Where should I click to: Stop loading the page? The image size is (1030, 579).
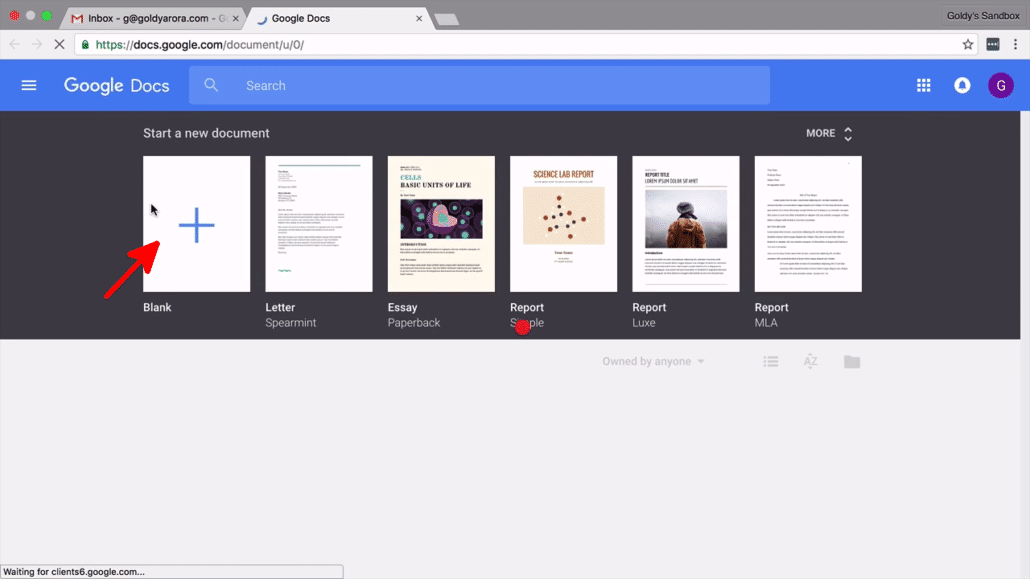(59, 45)
